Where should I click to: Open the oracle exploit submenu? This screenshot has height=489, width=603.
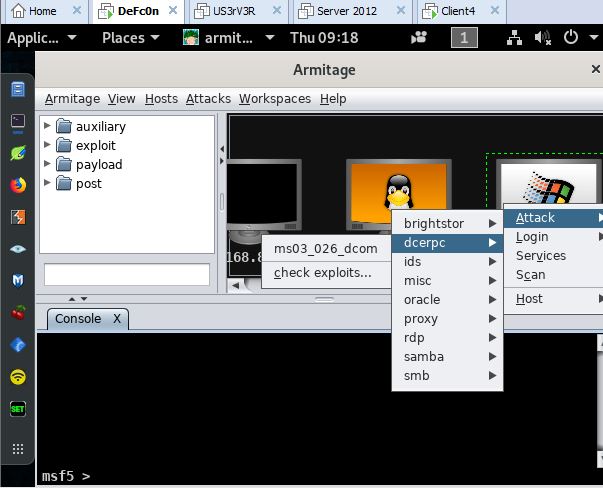(x=448, y=299)
